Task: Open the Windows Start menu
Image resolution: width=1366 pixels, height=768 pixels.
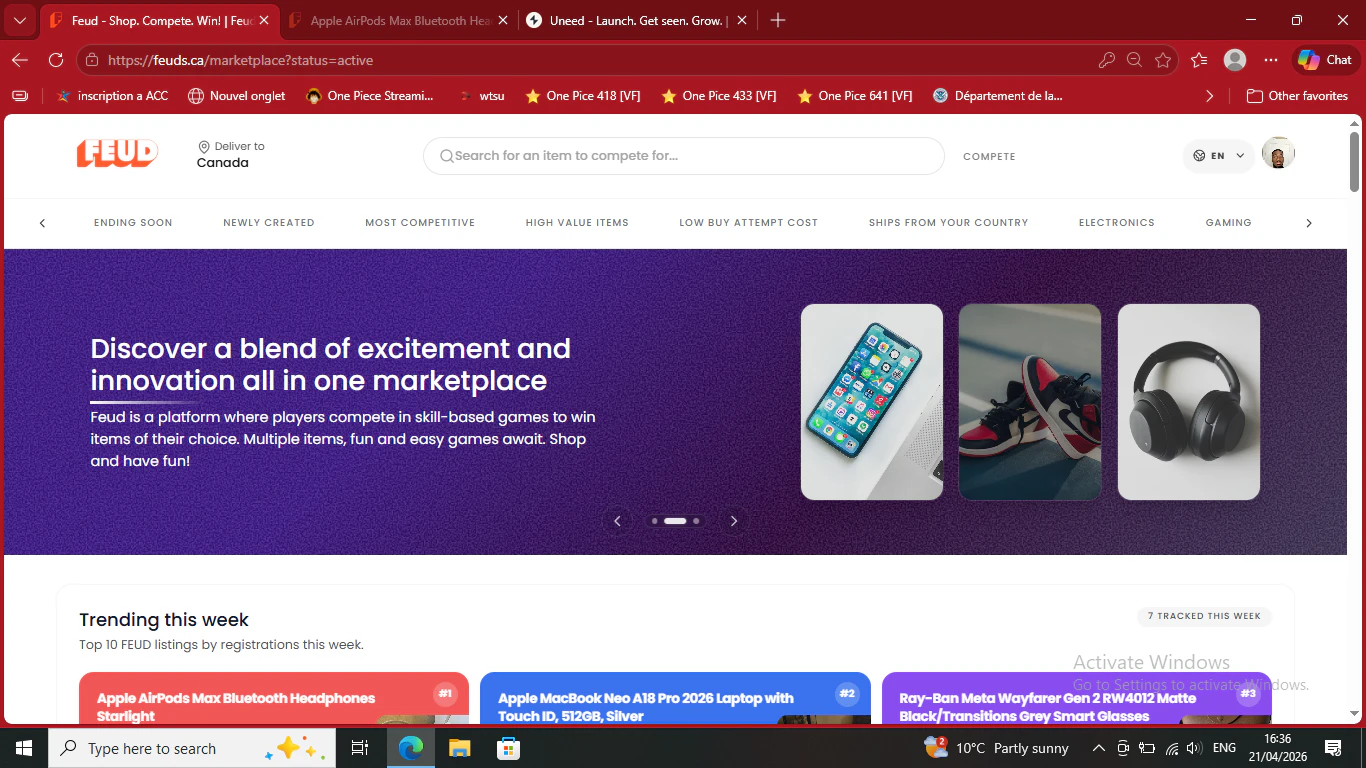Action: click(23, 748)
